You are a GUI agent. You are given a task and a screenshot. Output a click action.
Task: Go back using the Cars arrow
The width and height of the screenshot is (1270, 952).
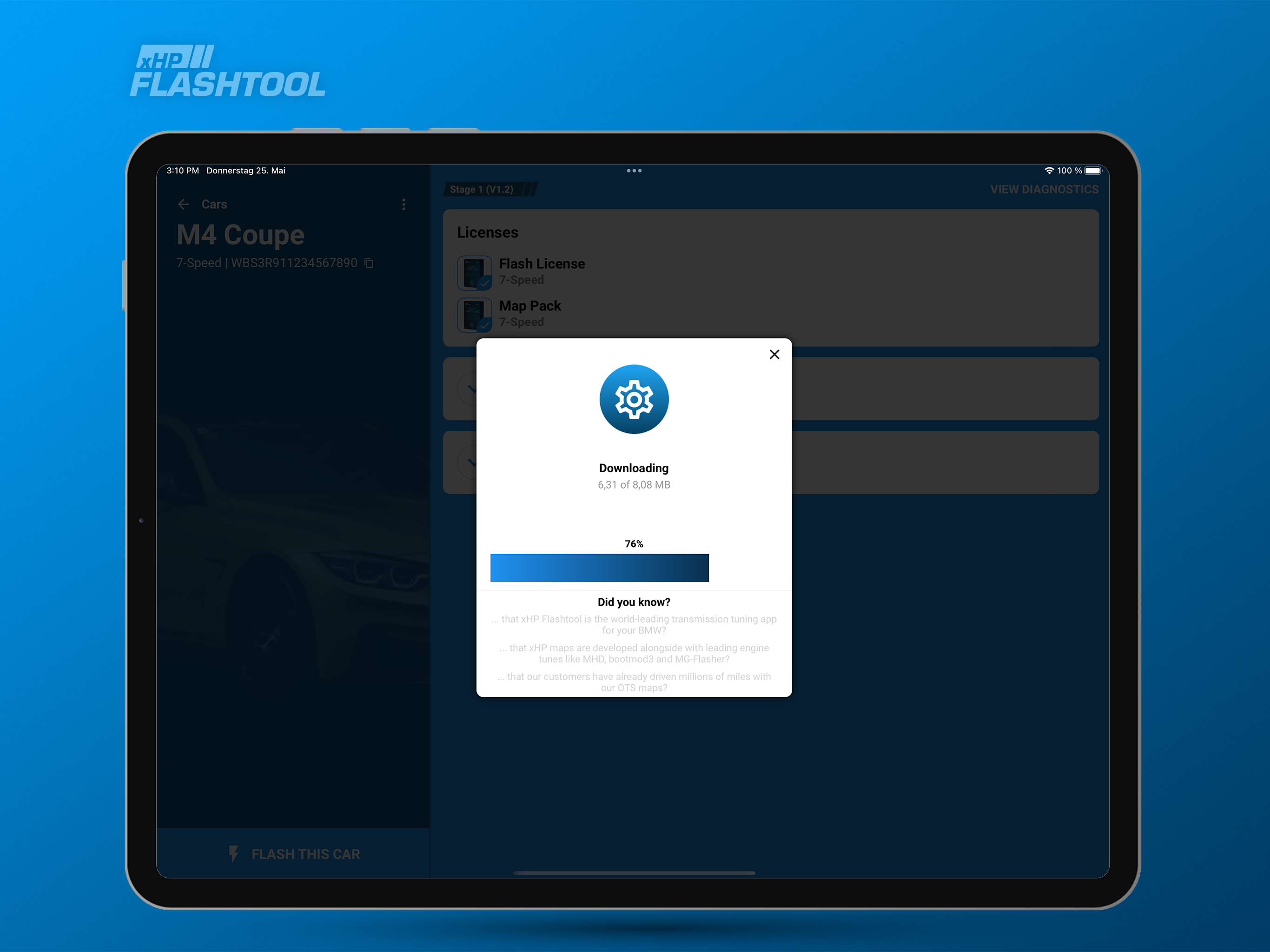click(x=184, y=205)
